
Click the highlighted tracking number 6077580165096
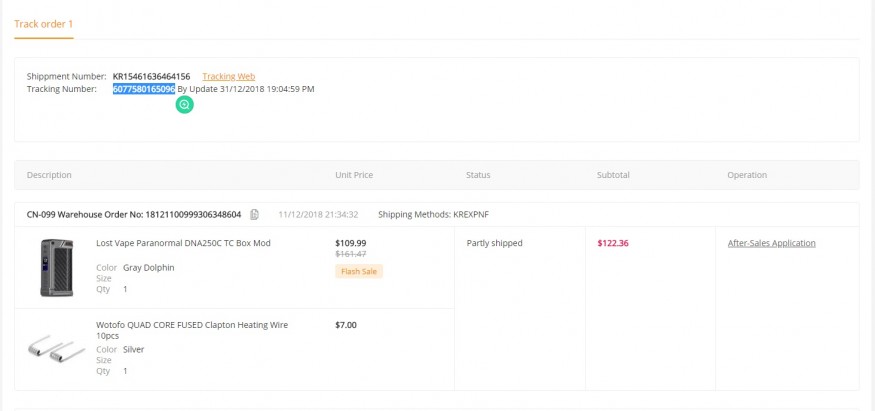pyautogui.click(x=144, y=89)
